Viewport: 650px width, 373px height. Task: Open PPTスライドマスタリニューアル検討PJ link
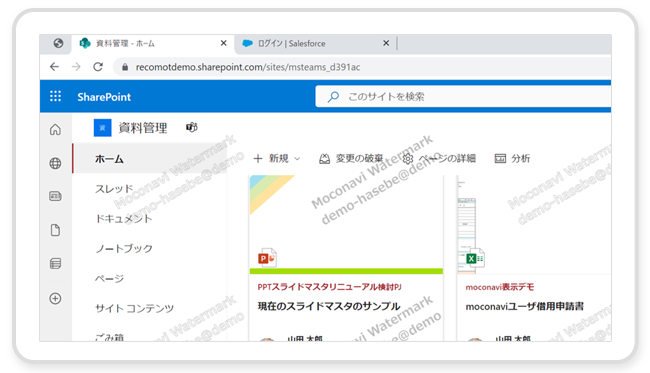[x=330, y=287]
